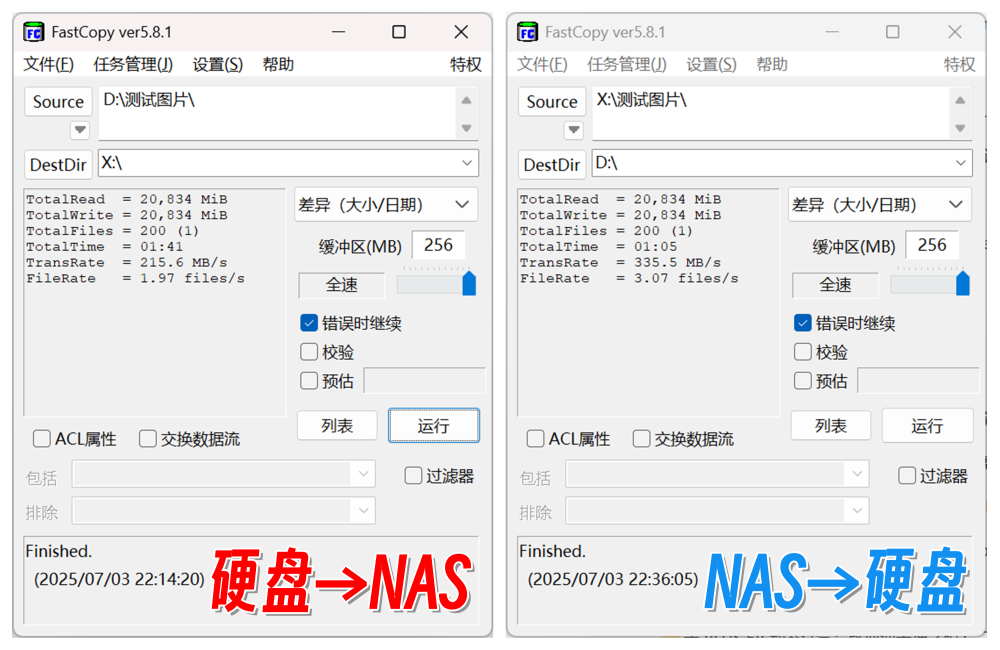Click source field scroll-up arrow in left window
Screen dimensions: 1000x650
pos(467,100)
